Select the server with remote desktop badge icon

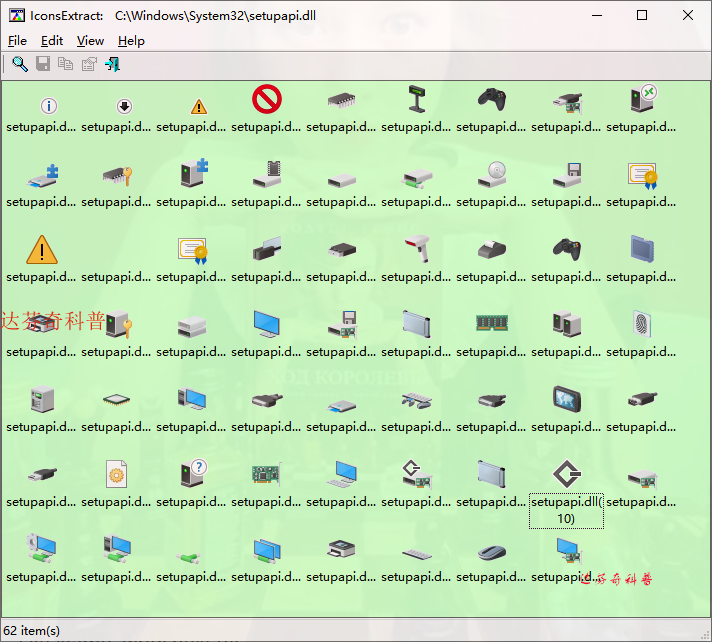tap(644, 98)
